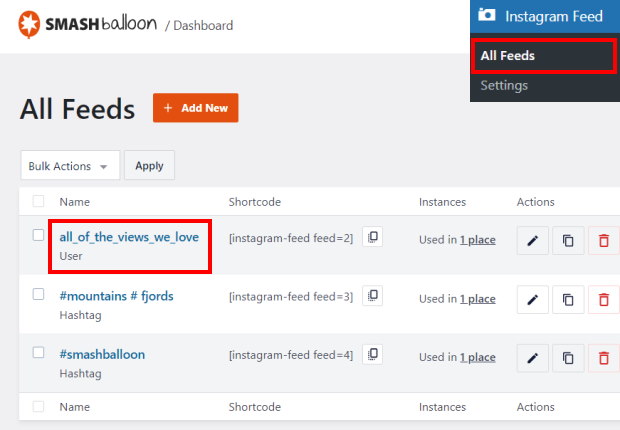This screenshot has height=430, width=620.
Task: Open Settings in the sidebar menu
Action: point(504,85)
